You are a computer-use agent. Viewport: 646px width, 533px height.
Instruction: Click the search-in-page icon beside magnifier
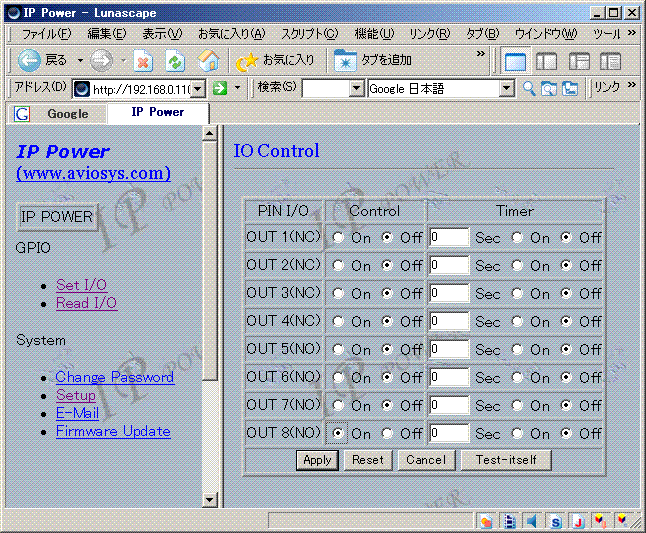[549, 88]
